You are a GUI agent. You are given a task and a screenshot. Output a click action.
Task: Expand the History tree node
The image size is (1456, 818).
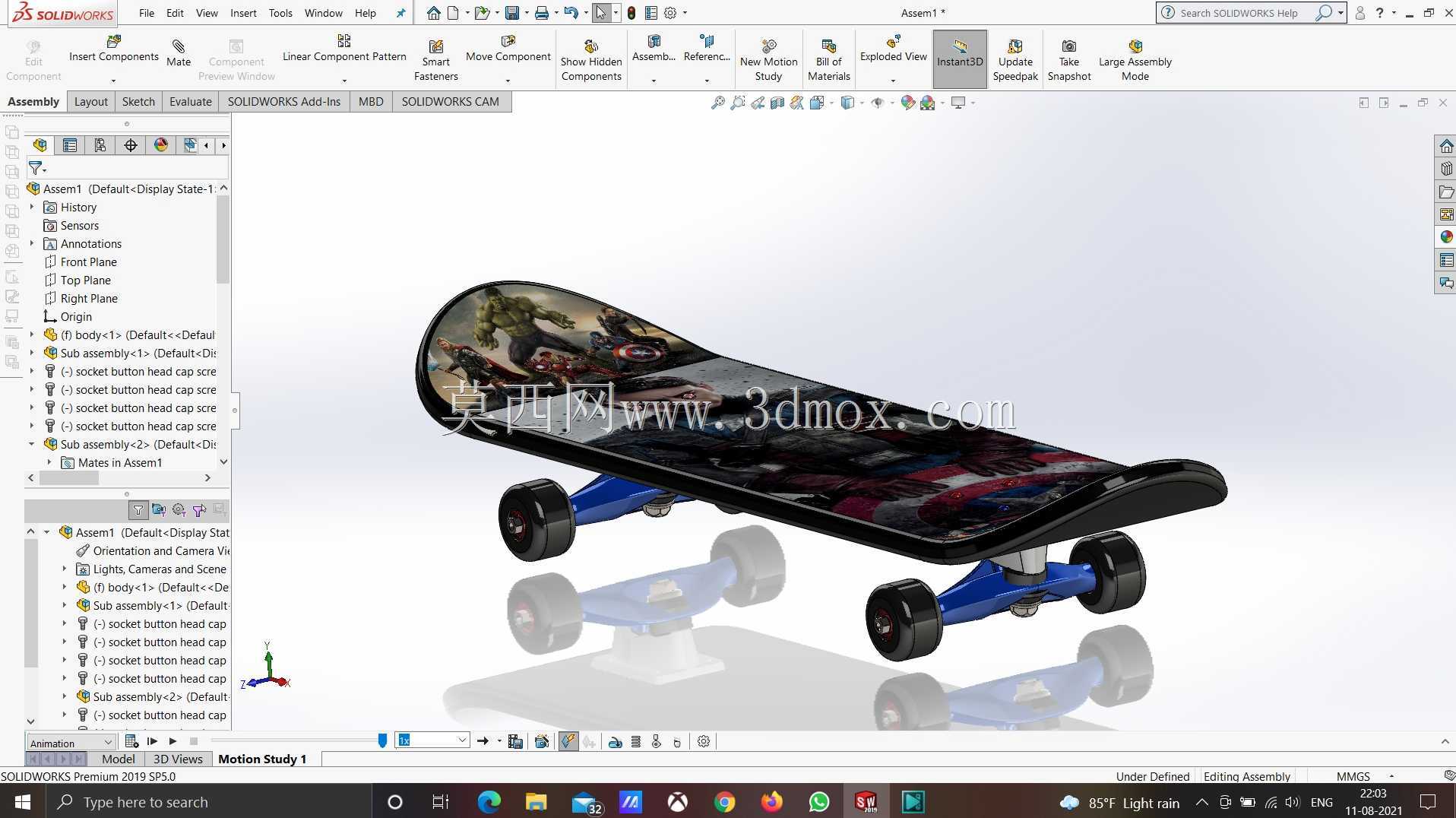32,207
